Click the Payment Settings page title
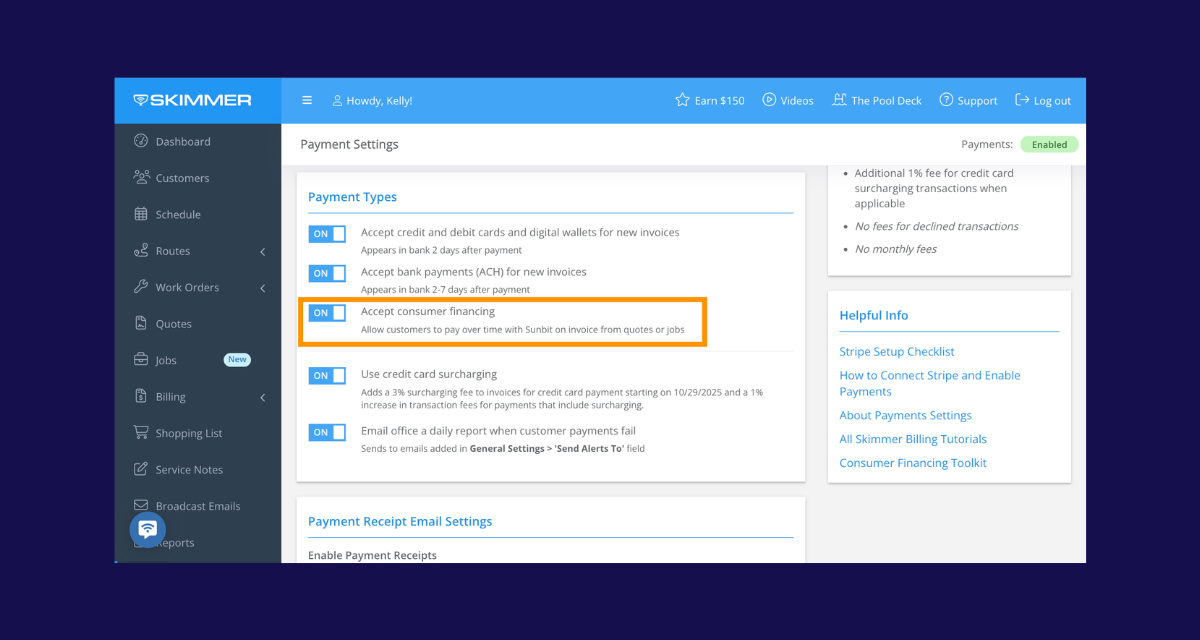This screenshot has width=1200, height=640. click(349, 144)
